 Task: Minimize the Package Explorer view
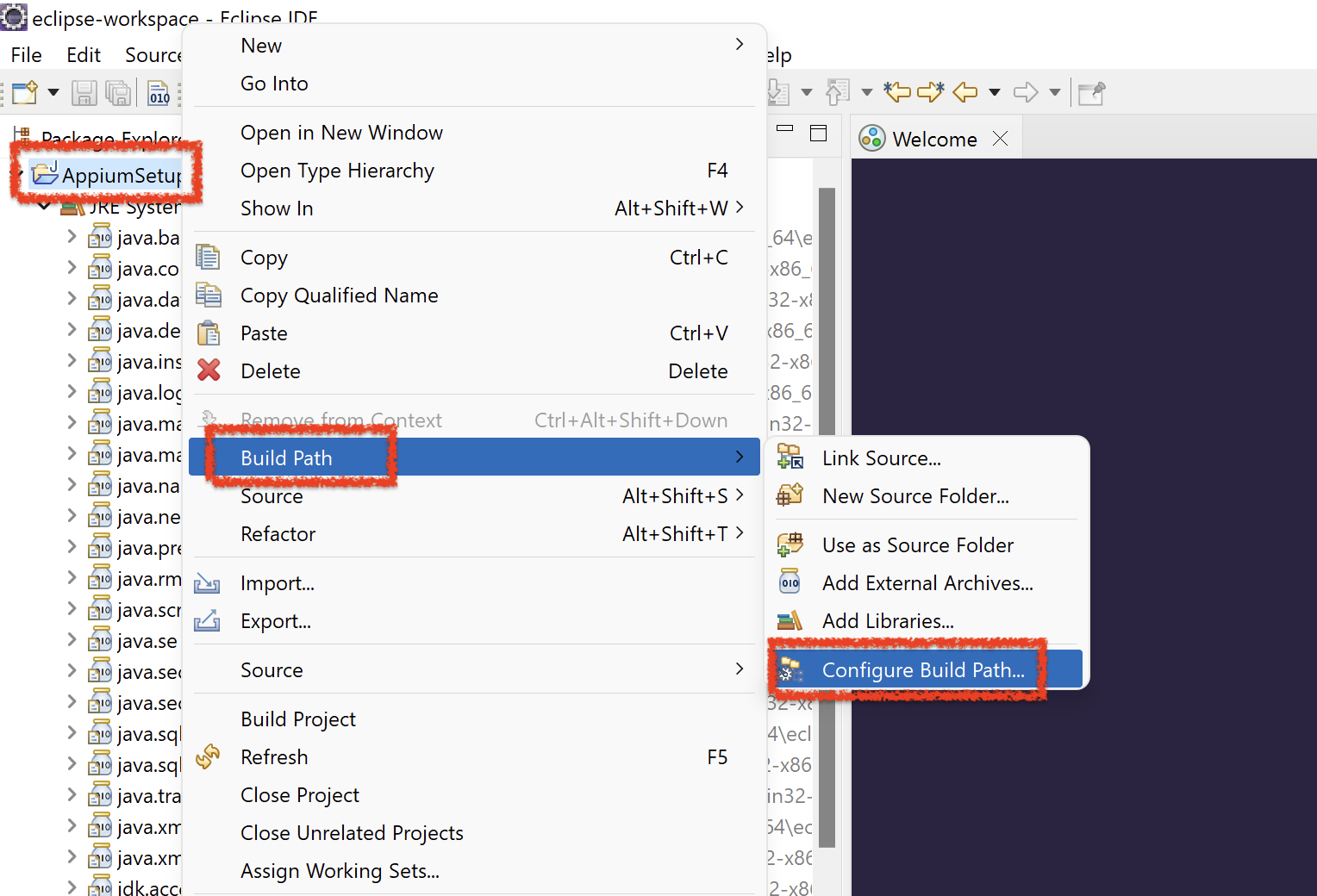[x=784, y=128]
